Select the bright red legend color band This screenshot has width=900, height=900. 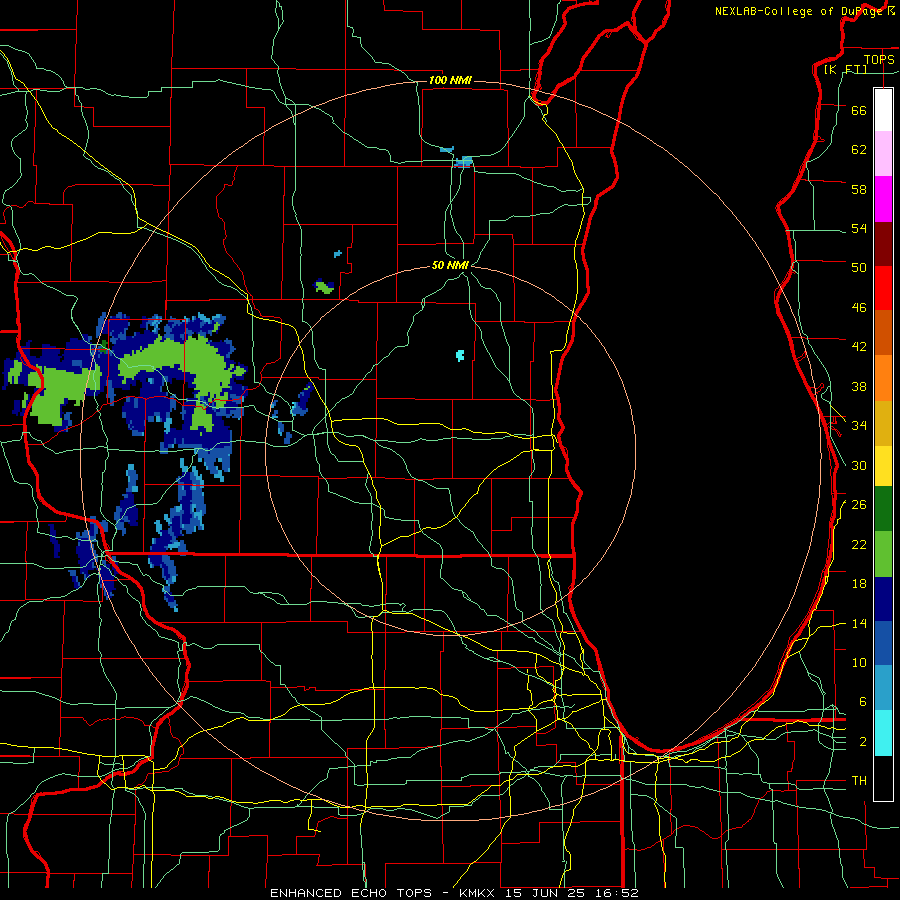883,288
